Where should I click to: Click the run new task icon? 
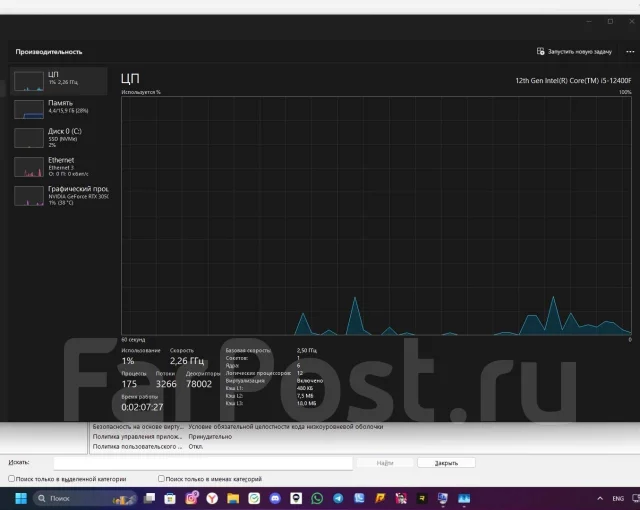click(540, 51)
